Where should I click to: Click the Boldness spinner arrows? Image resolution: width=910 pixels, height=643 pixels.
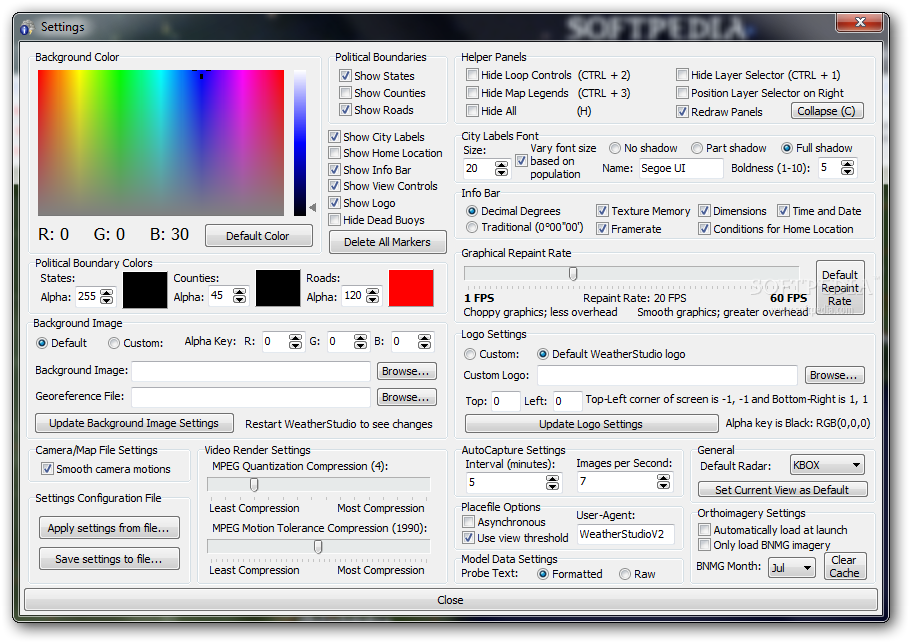point(848,168)
